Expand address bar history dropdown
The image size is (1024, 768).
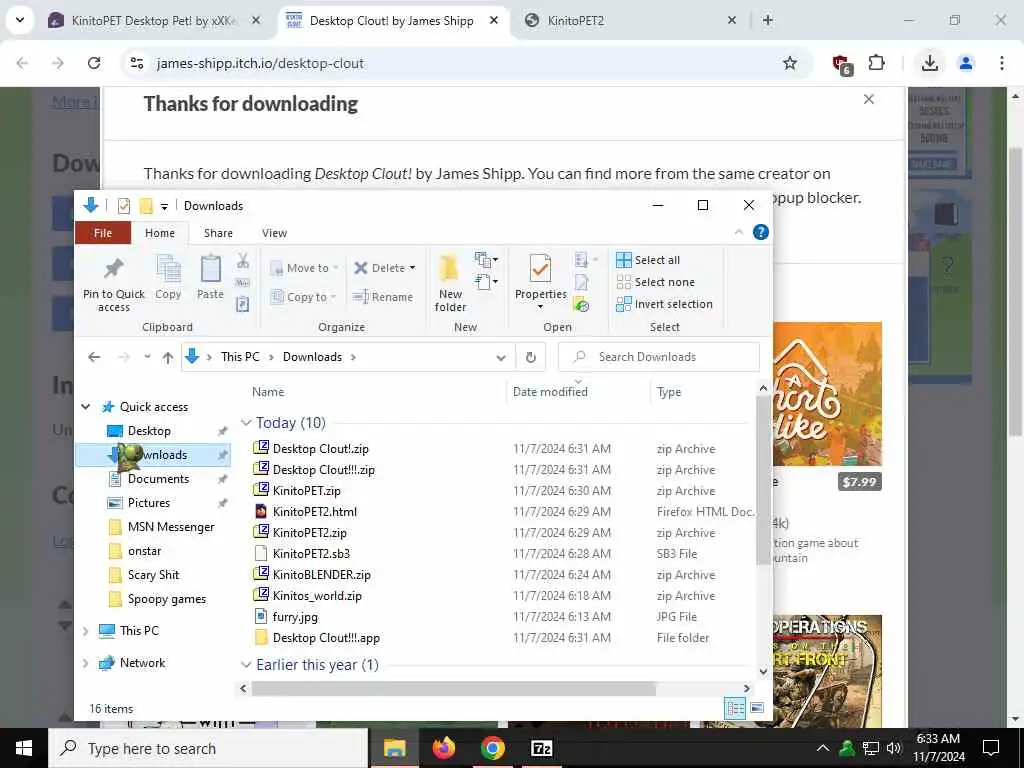click(x=501, y=357)
